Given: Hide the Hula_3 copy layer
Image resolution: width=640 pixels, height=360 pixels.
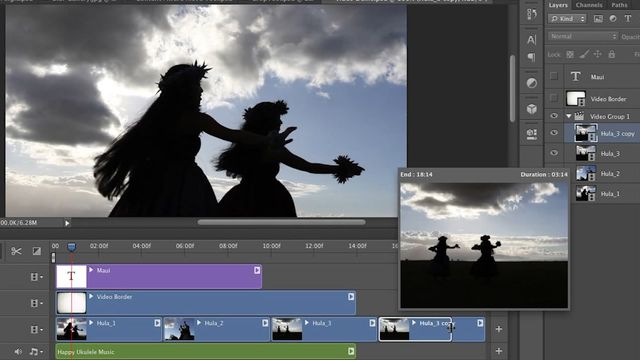Looking at the screenshot, I should [x=554, y=133].
